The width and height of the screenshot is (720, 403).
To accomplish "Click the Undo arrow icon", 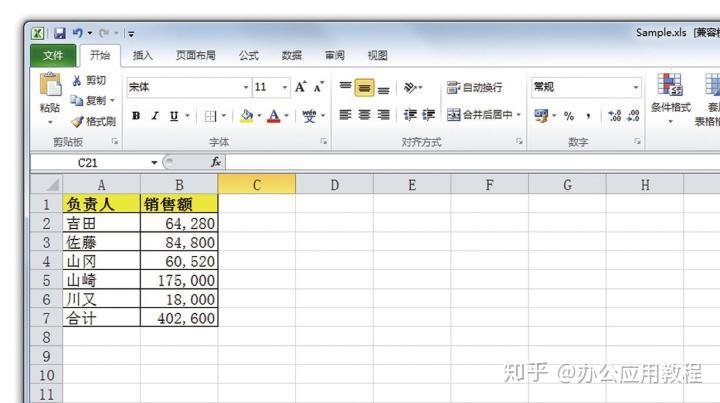I will (x=78, y=33).
